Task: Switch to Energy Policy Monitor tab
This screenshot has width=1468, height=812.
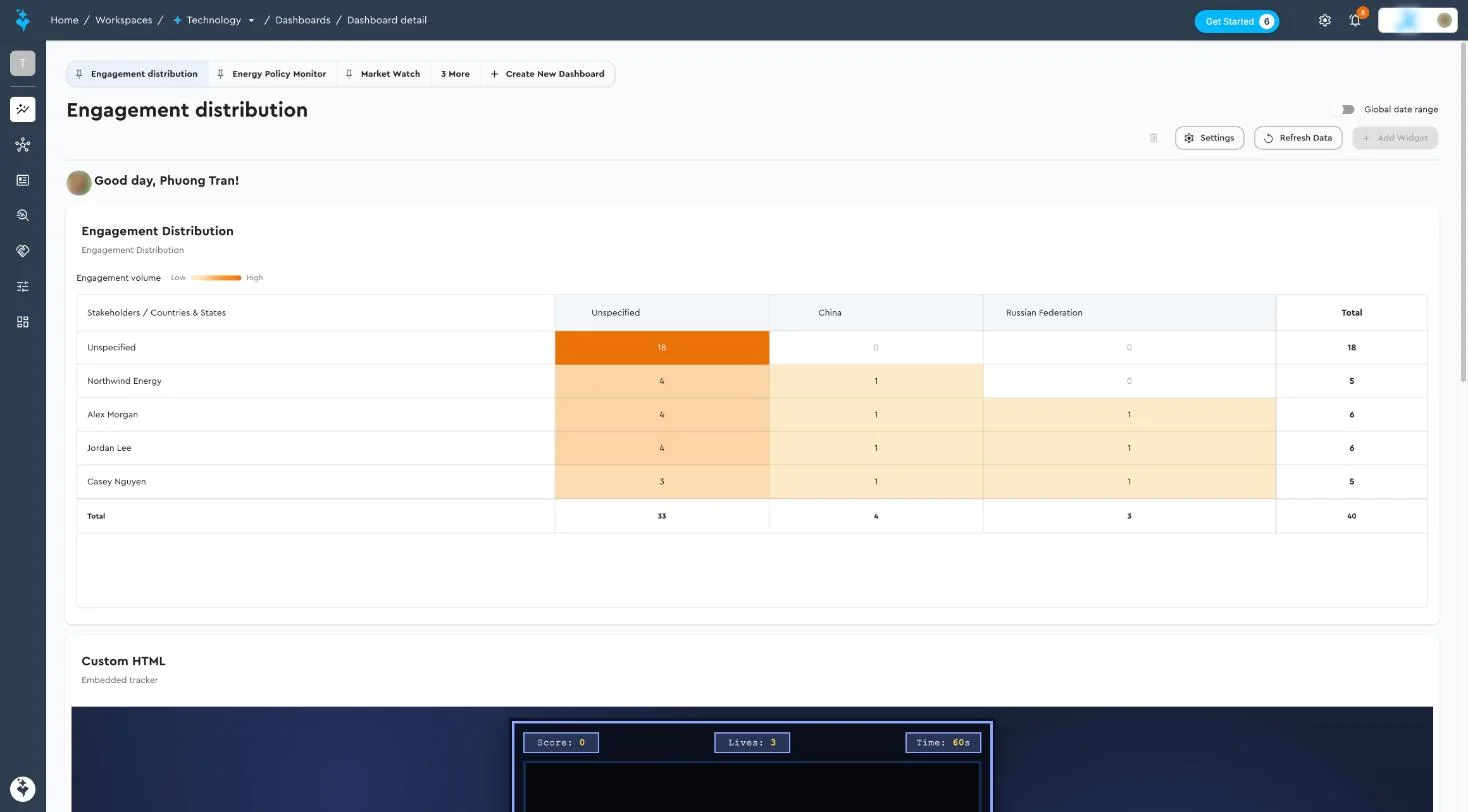Action: 272,74
